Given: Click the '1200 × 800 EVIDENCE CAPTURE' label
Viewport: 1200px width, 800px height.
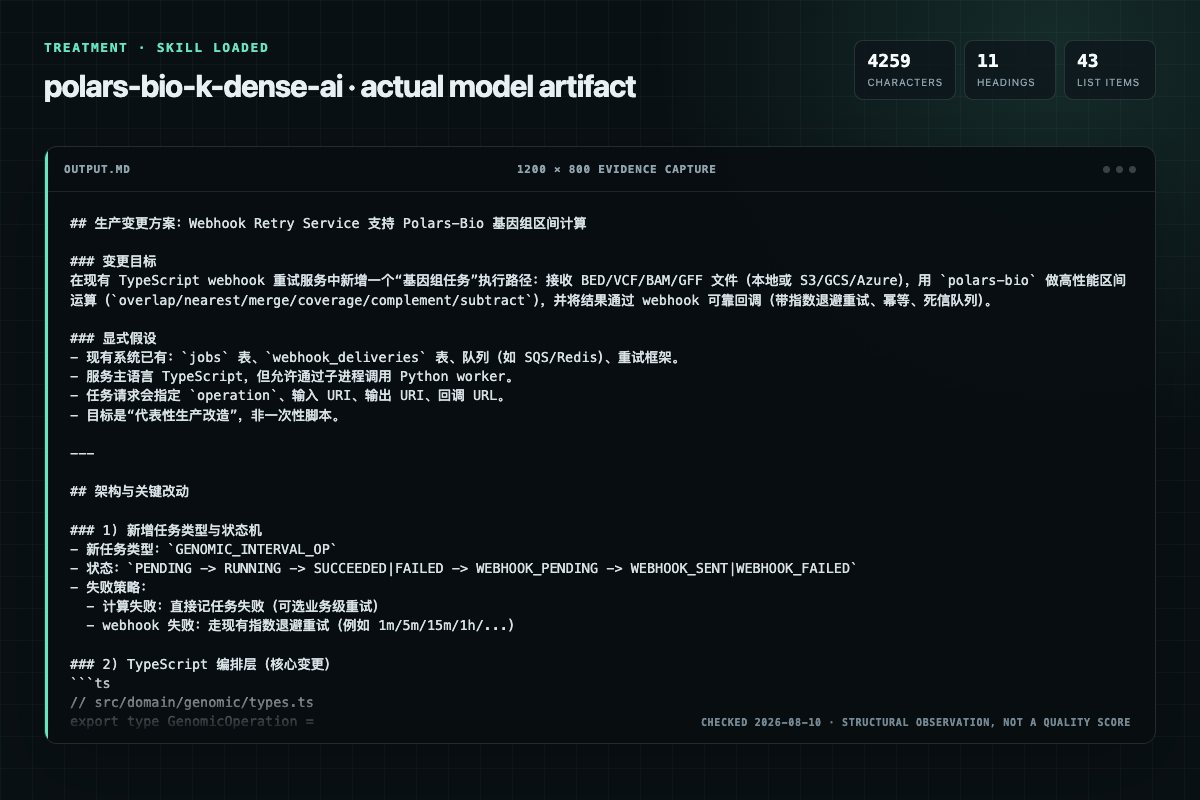Looking at the screenshot, I should (x=616, y=169).
